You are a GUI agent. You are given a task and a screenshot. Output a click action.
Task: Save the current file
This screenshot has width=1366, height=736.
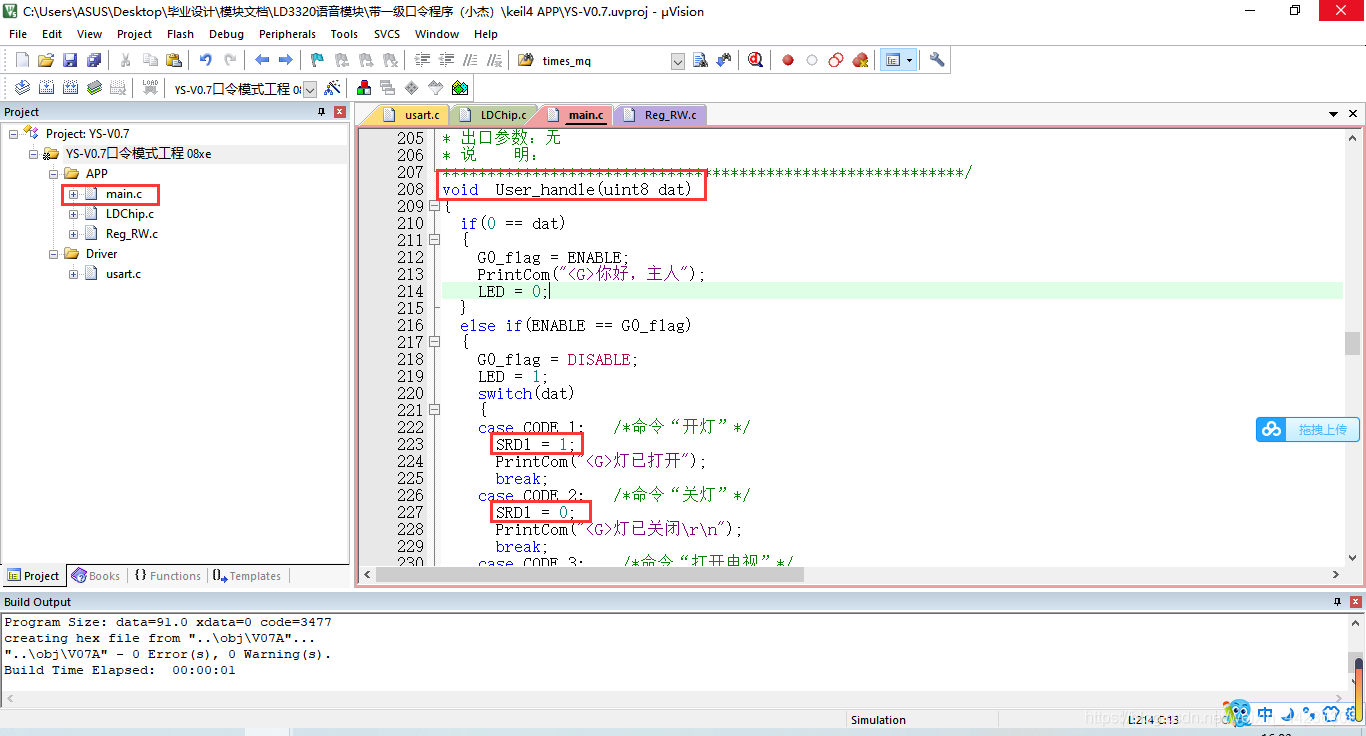click(70, 60)
